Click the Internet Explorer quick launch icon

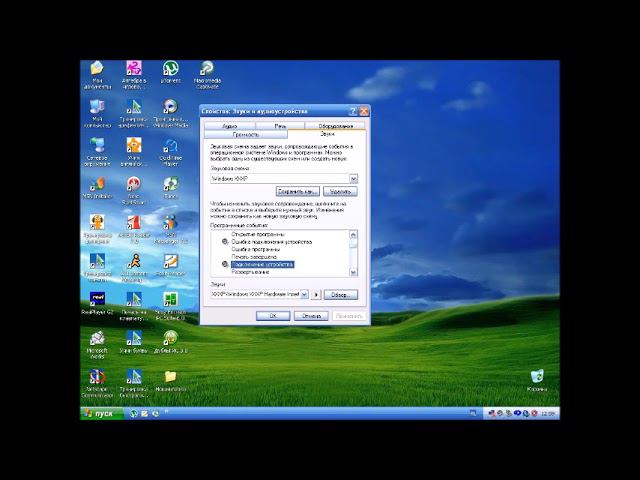pos(156,413)
